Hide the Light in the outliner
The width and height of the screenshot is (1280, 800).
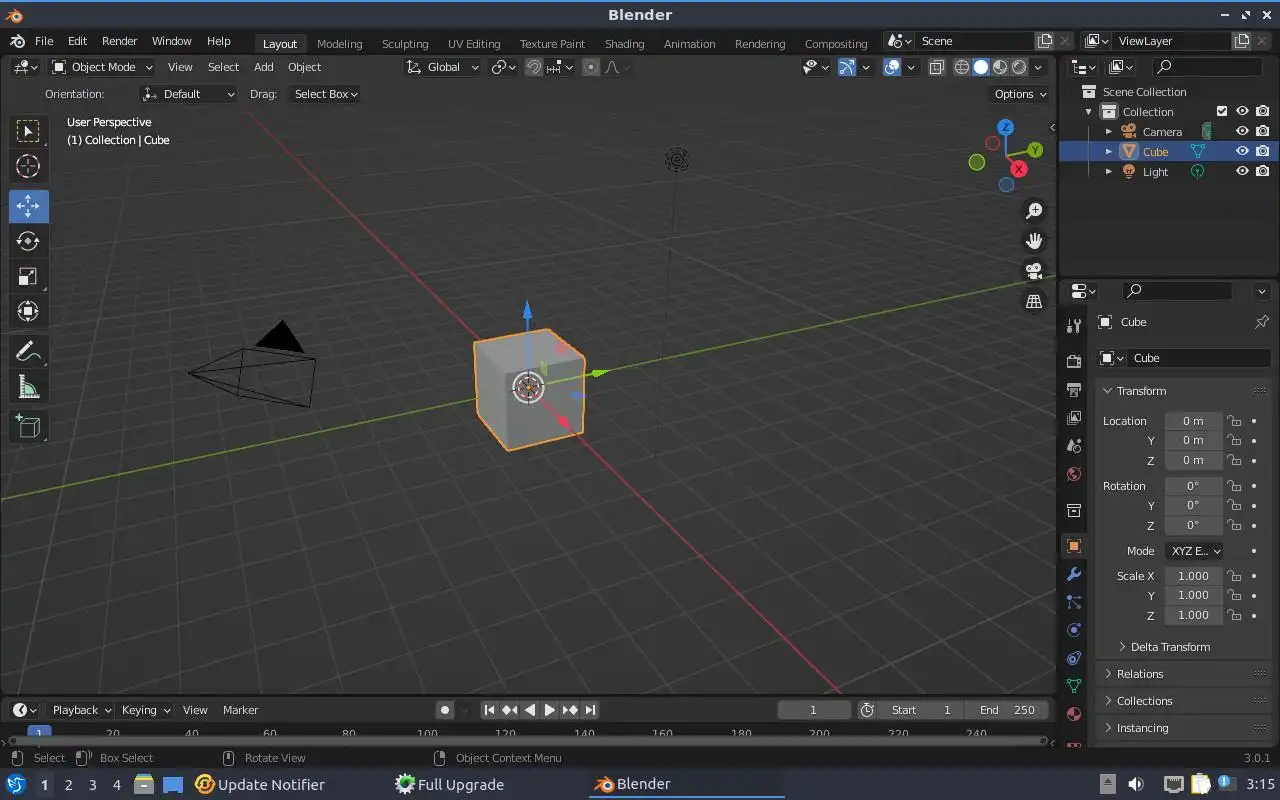(x=1242, y=171)
